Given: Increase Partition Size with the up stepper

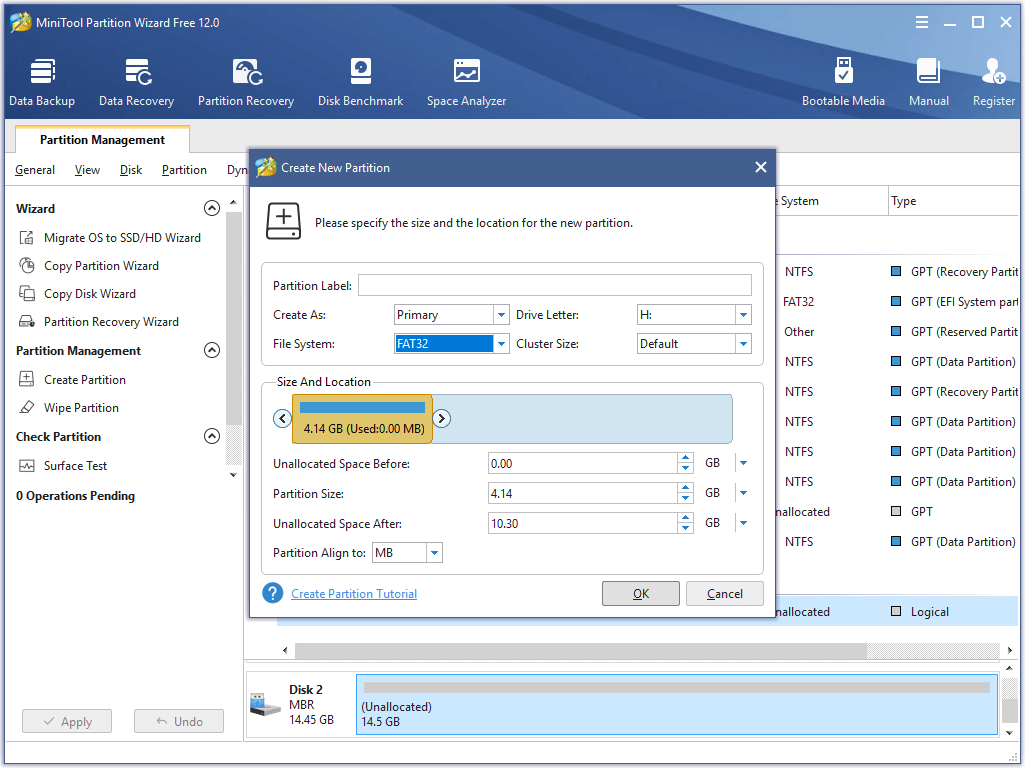Looking at the screenshot, I should click(x=685, y=488).
